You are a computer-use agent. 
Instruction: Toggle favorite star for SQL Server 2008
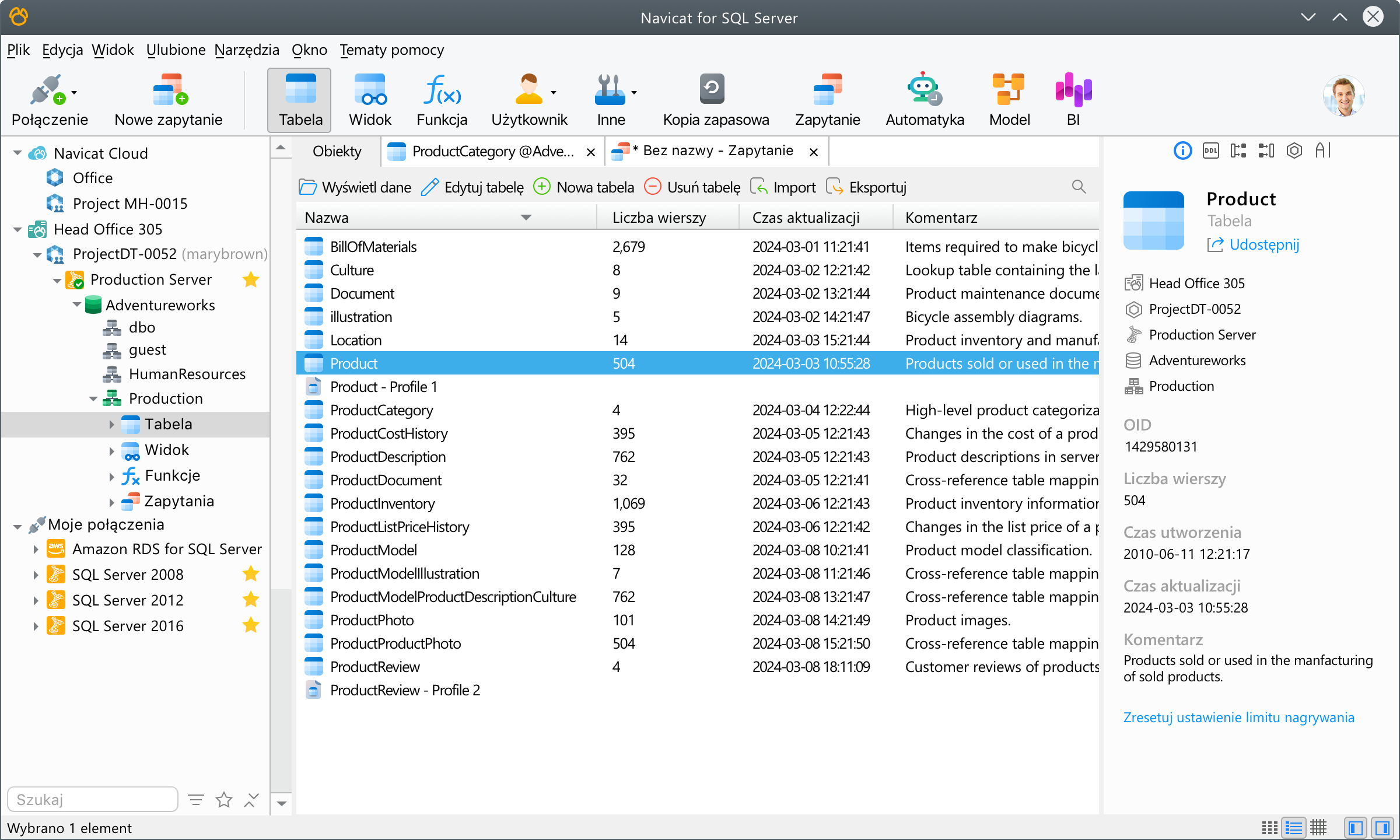251,574
